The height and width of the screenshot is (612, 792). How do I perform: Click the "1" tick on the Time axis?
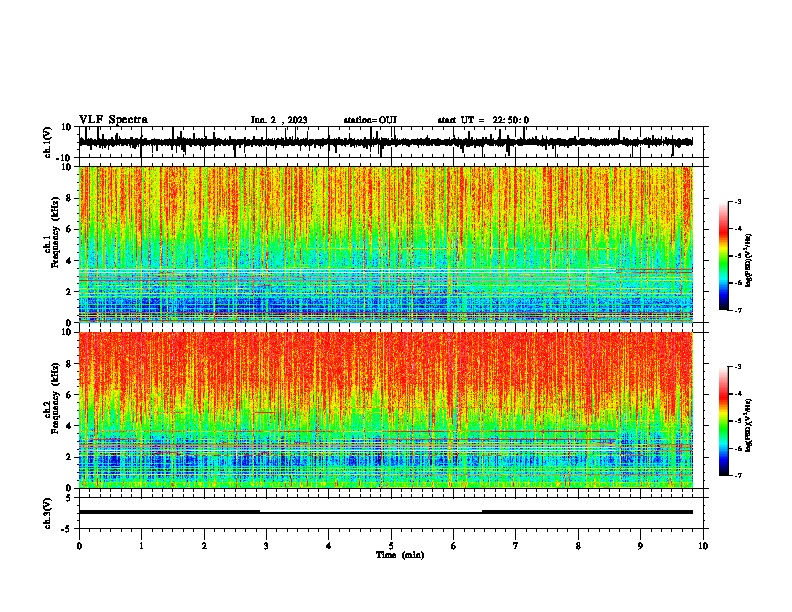pos(141,546)
